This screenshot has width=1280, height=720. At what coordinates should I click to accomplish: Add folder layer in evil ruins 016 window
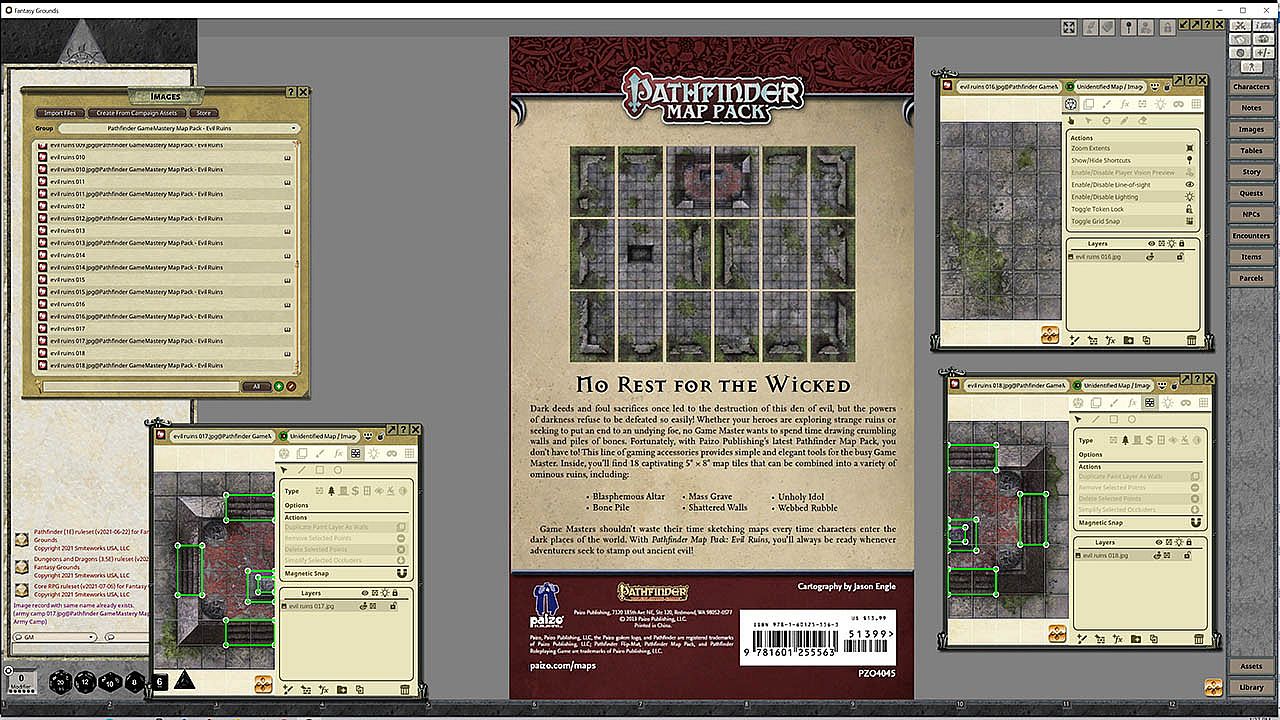[1129, 340]
